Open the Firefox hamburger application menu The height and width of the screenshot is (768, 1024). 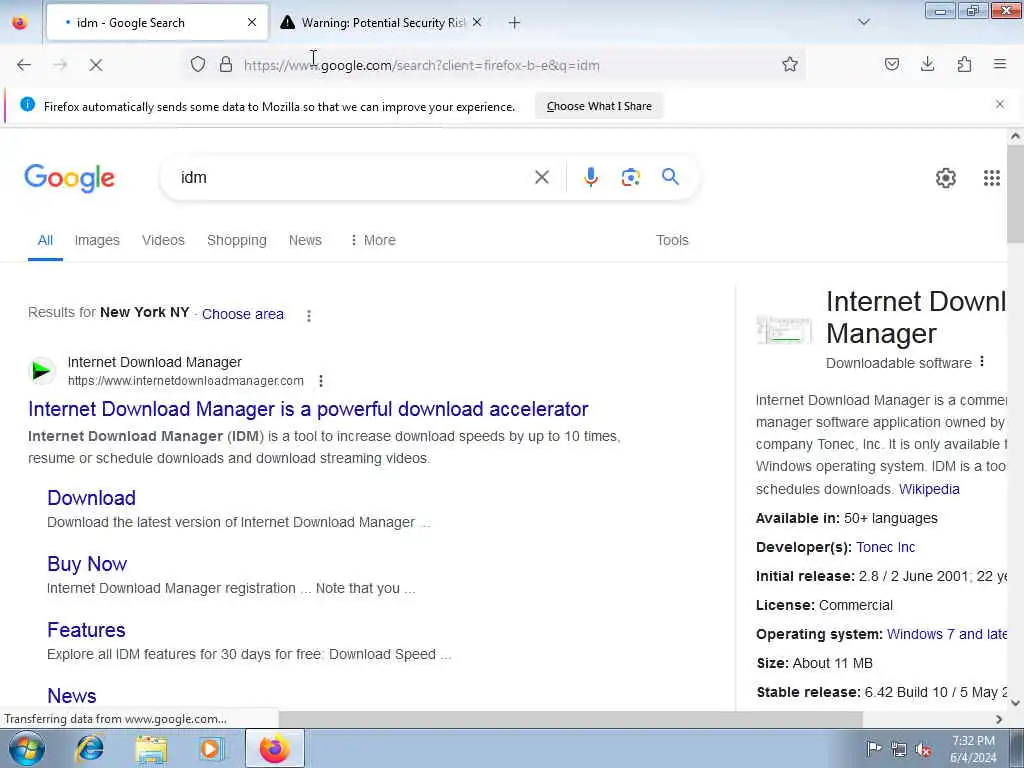pyautogui.click(x=1000, y=64)
